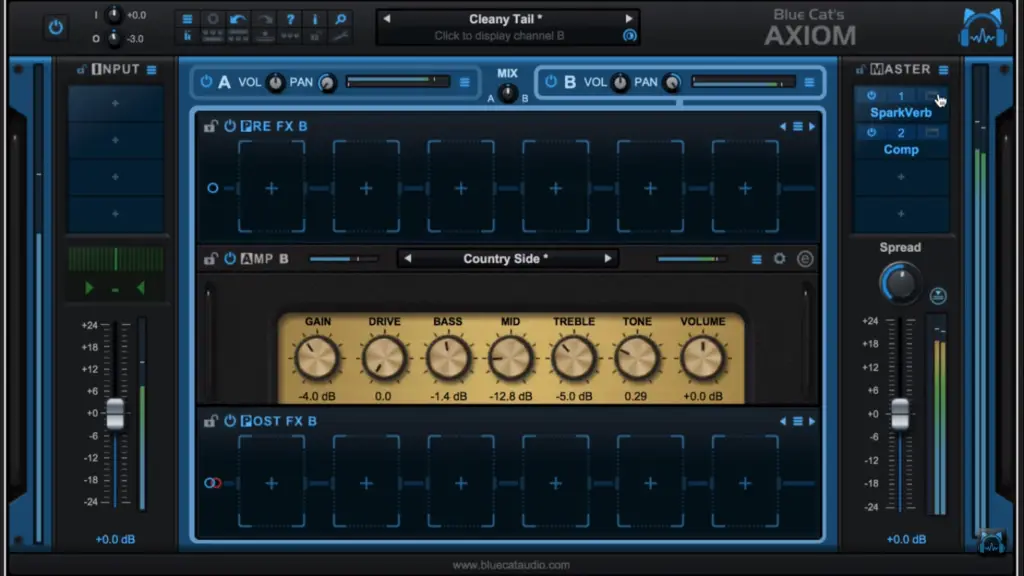Open the main menu icon in the toolbar
This screenshot has height=576, width=1024.
point(187,19)
